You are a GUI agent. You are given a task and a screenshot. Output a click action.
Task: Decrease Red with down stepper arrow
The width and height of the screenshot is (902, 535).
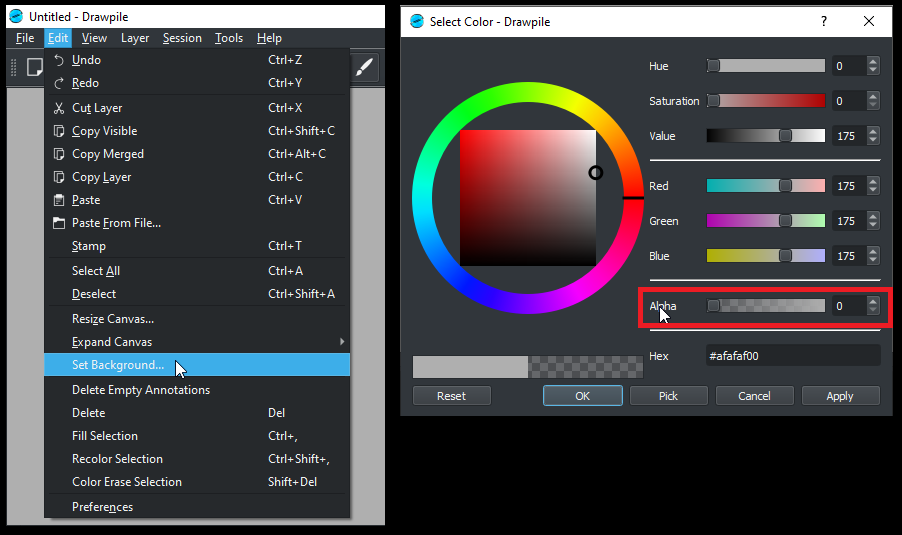tap(873, 191)
